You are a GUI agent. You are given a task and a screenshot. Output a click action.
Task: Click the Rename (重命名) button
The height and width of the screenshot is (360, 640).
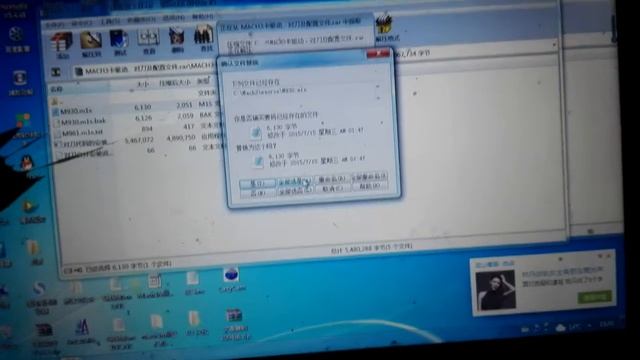332,179
